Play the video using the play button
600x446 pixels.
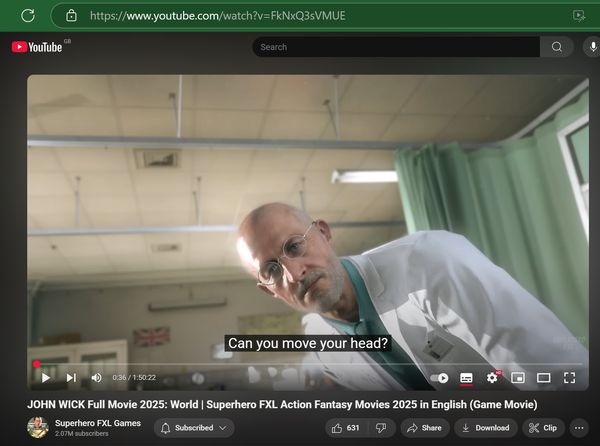point(46,378)
